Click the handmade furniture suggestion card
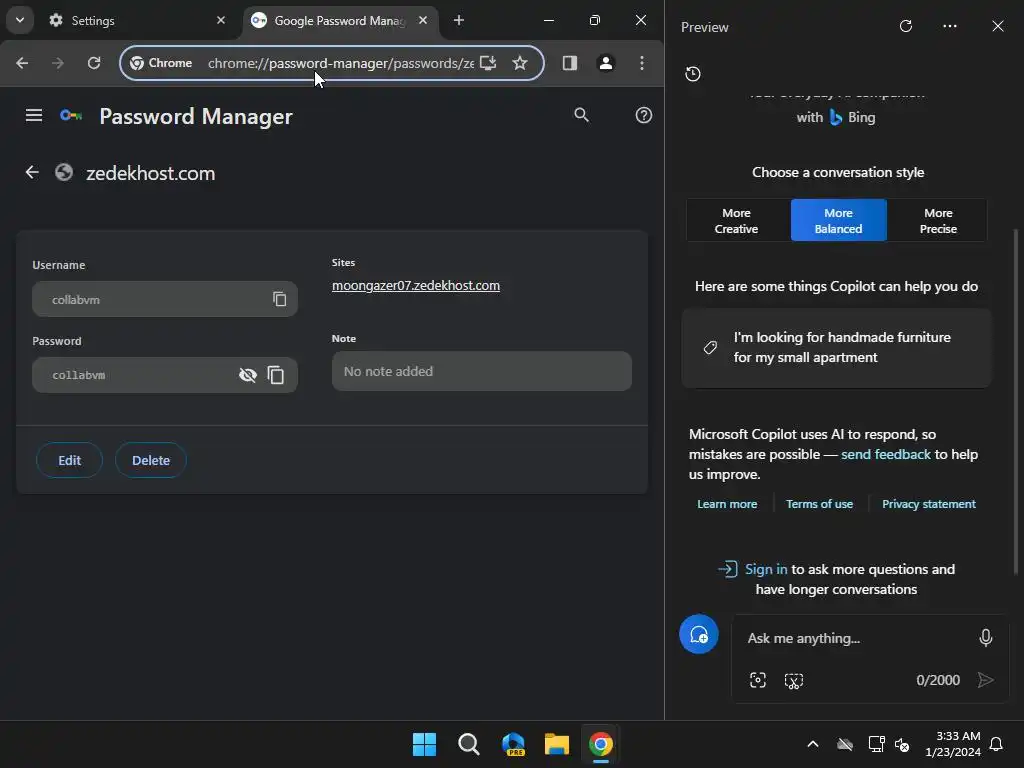The width and height of the screenshot is (1024, 768). click(837, 347)
